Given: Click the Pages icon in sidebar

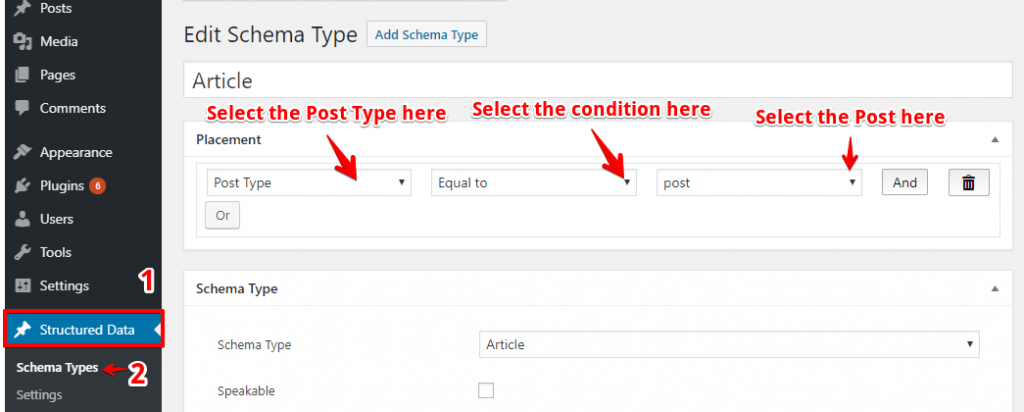Looking at the screenshot, I should coord(23,75).
